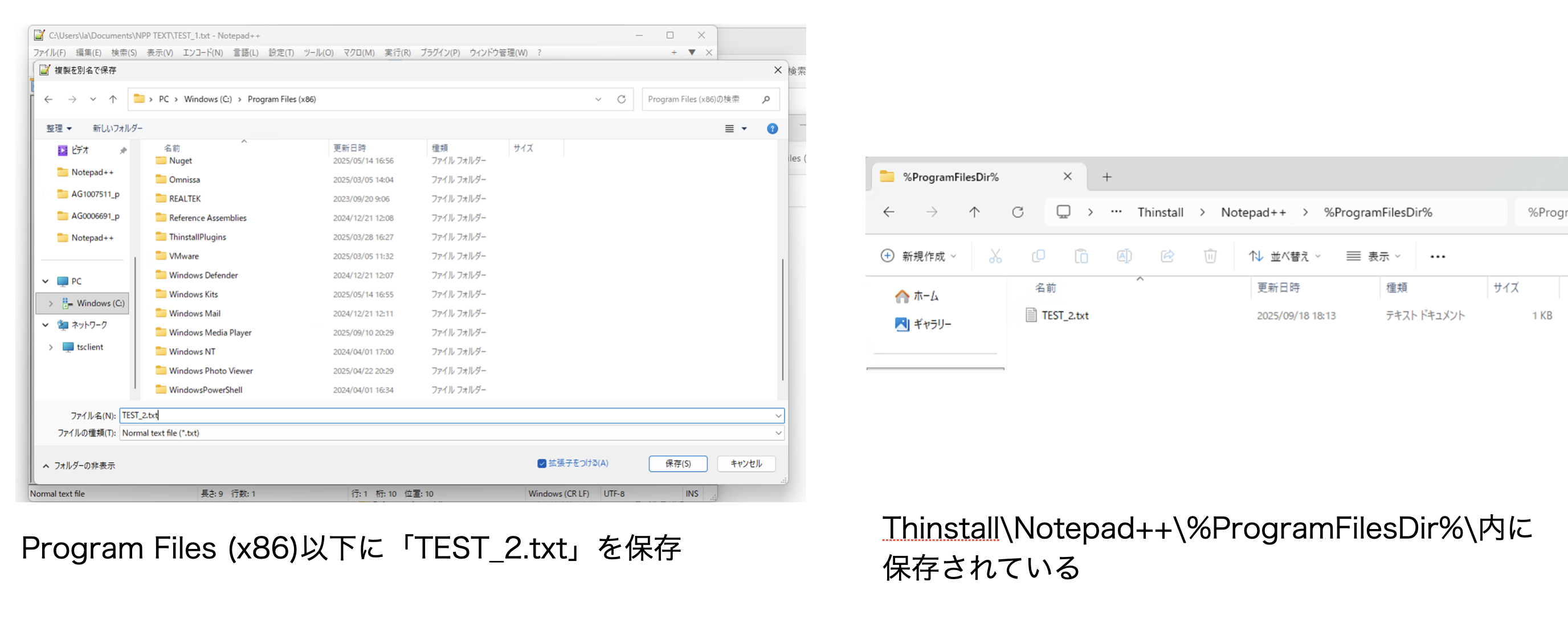1568x623 pixels.
Task: Navigate up to the parent folder
Action: (113, 99)
